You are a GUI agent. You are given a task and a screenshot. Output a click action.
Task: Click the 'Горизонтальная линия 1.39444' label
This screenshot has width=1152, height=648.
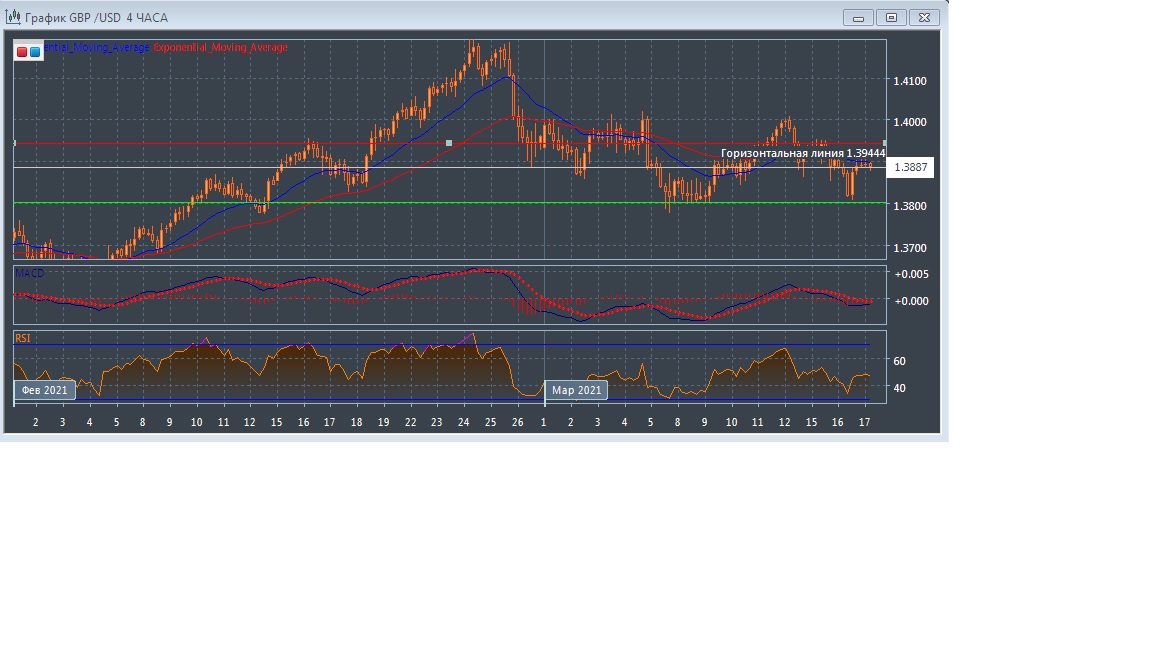pyautogui.click(x=803, y=153)
